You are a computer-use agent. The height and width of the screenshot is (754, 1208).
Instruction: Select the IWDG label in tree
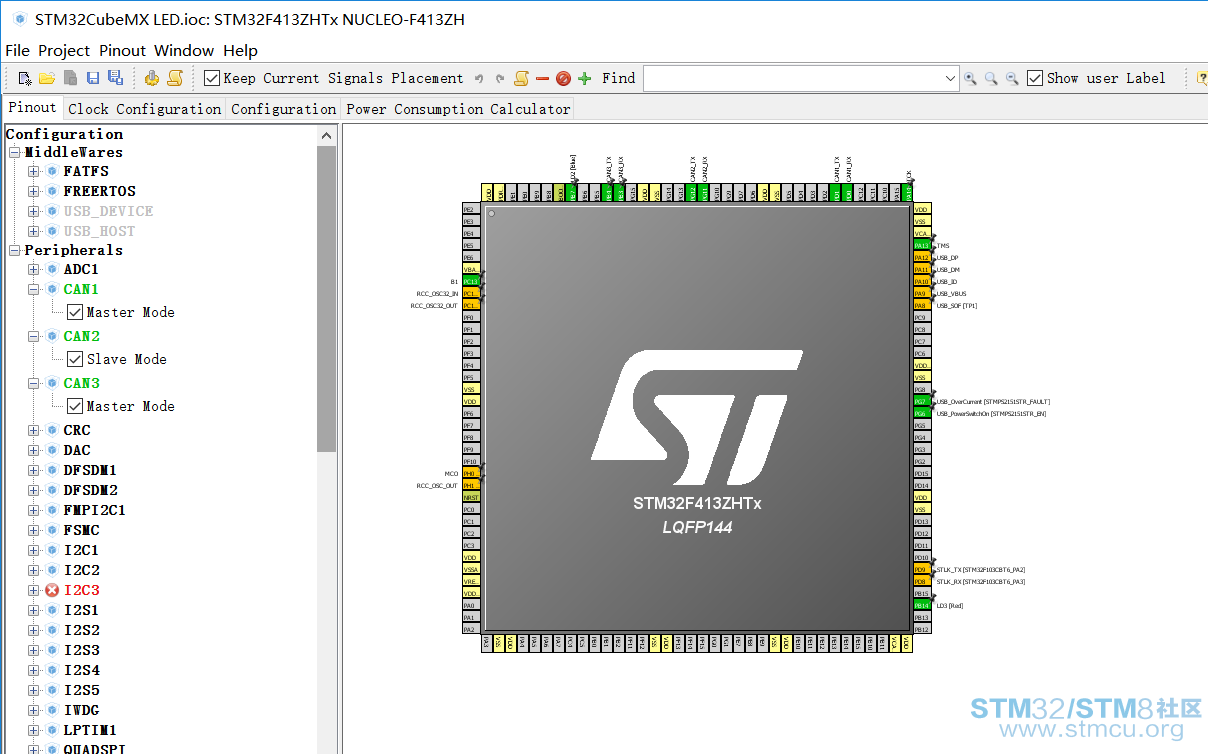tap(81, 710)
